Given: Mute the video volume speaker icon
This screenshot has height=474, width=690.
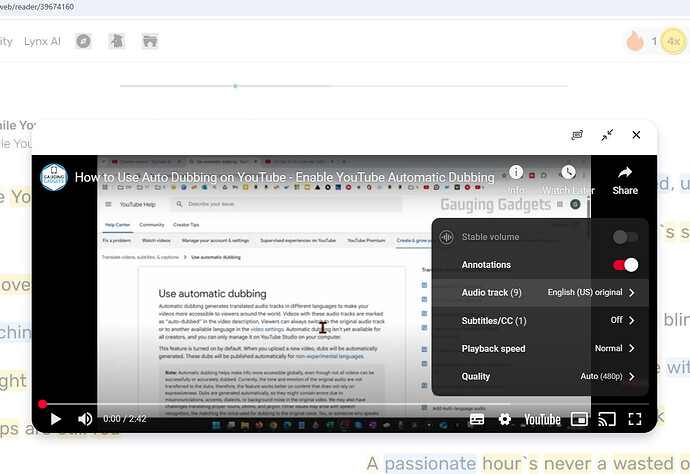Looking at the screenshot, I should (85, 419).
